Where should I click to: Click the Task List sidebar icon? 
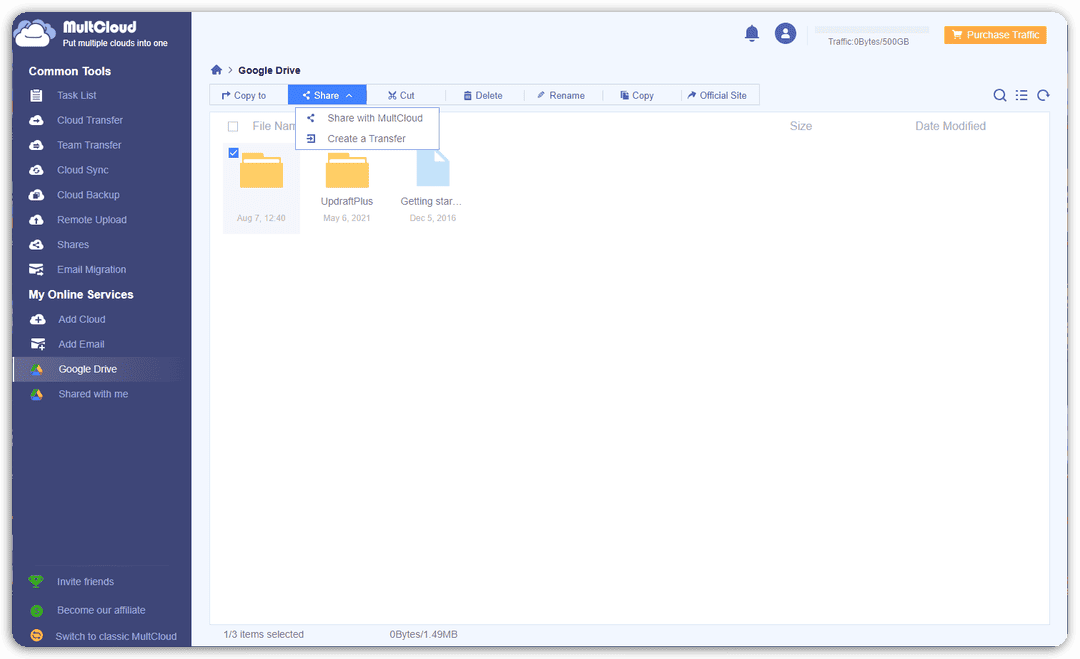click(x=37, y=95)
